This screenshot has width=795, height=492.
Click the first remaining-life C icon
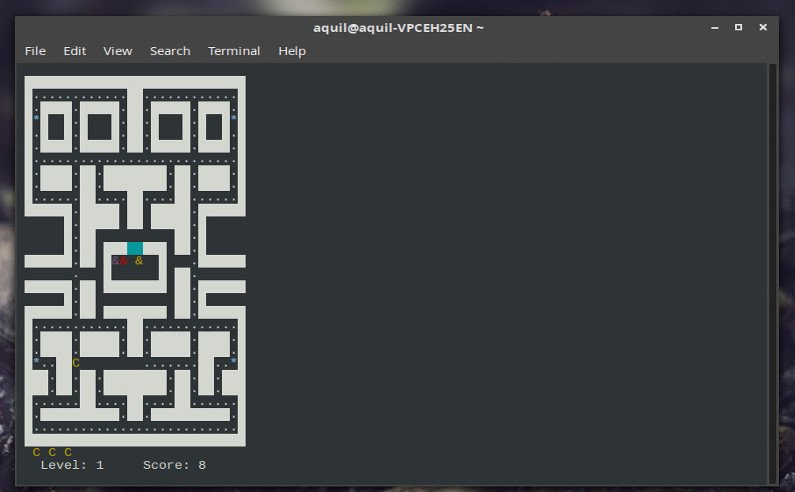[36, 452]
